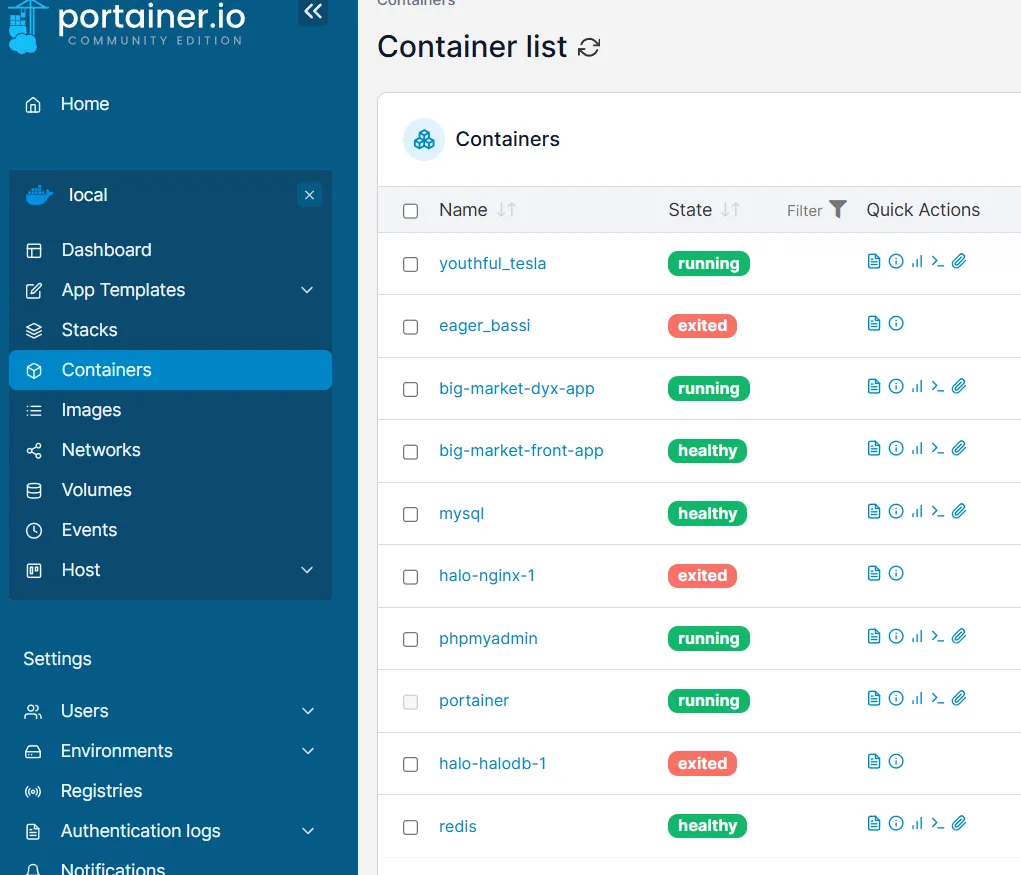View stats for big-market-dyx-app
The width and height of the screenshot is (1021, 875).
point(917,387)
